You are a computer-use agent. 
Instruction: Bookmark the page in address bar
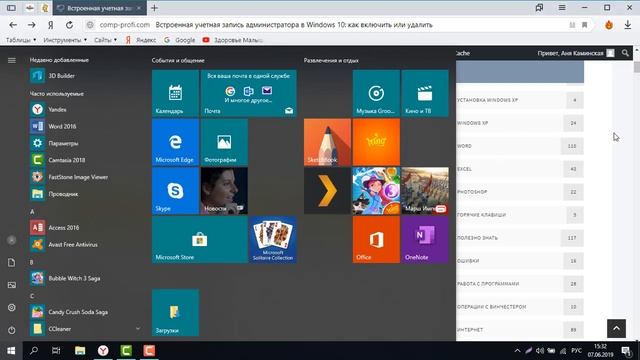pos(584,25)
